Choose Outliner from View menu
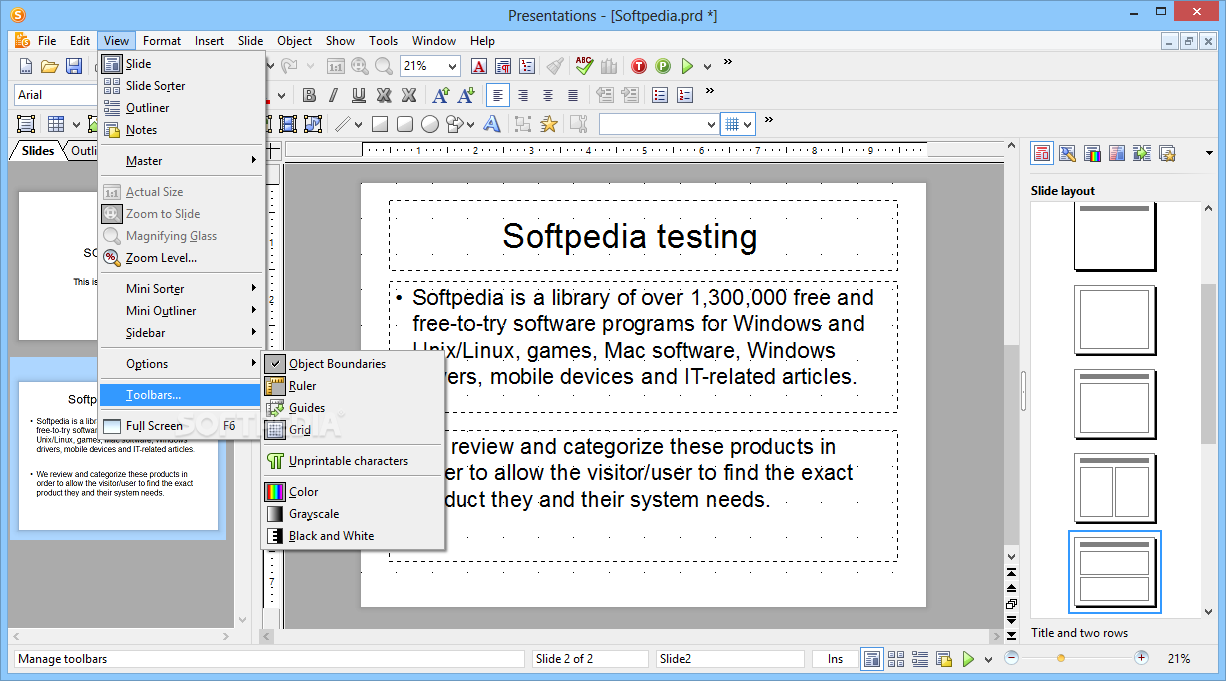This screenshot has width=1226, height=681. coord(181,108)
